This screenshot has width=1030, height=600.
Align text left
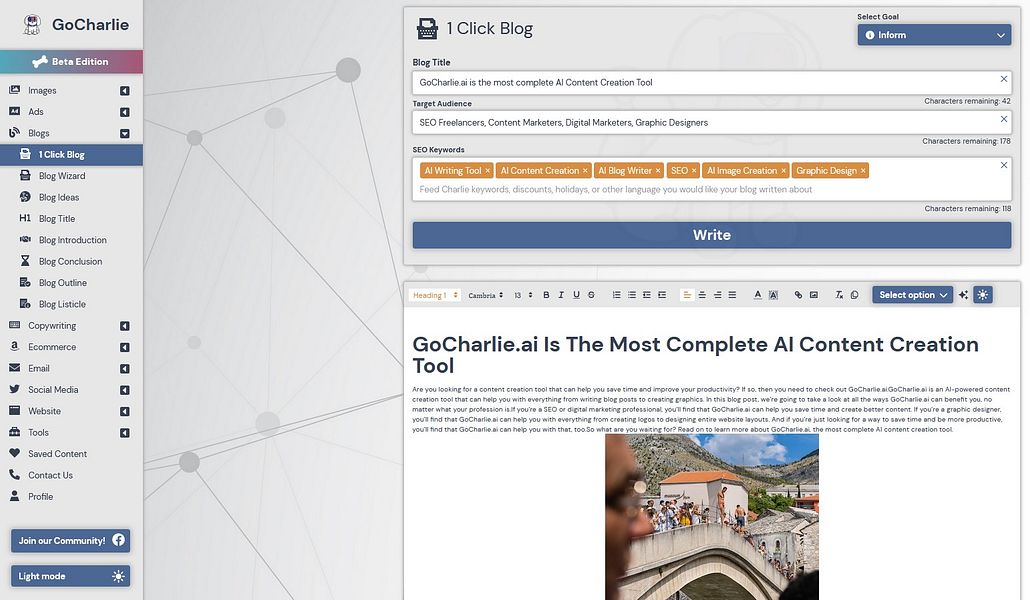point(687,295)
